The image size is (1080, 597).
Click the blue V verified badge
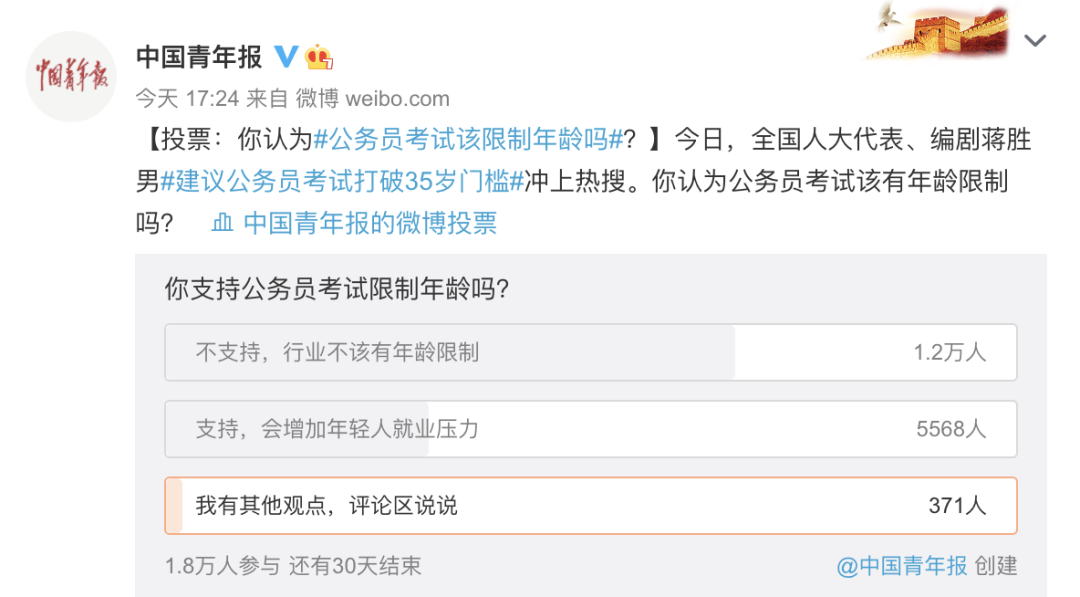tap(285, 57)
